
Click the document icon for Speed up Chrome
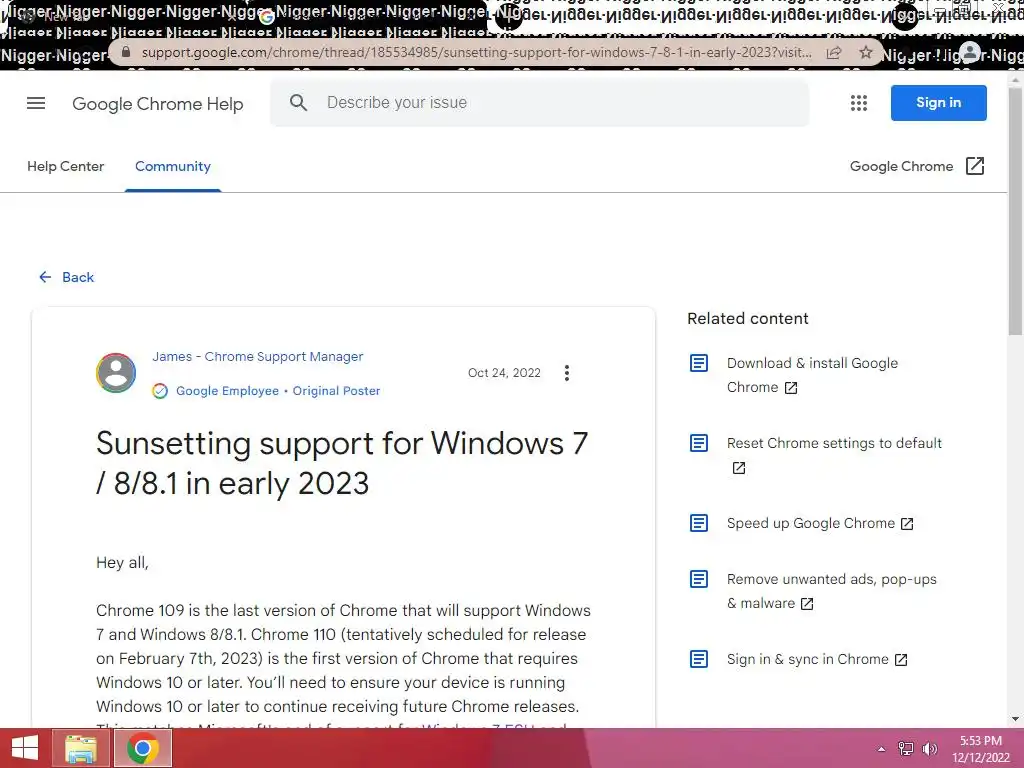pos(699,523)
